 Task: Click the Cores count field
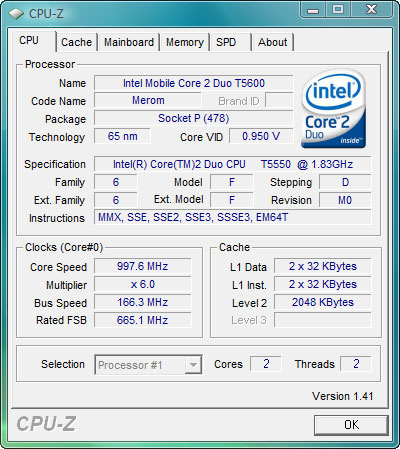click(266, 364)
